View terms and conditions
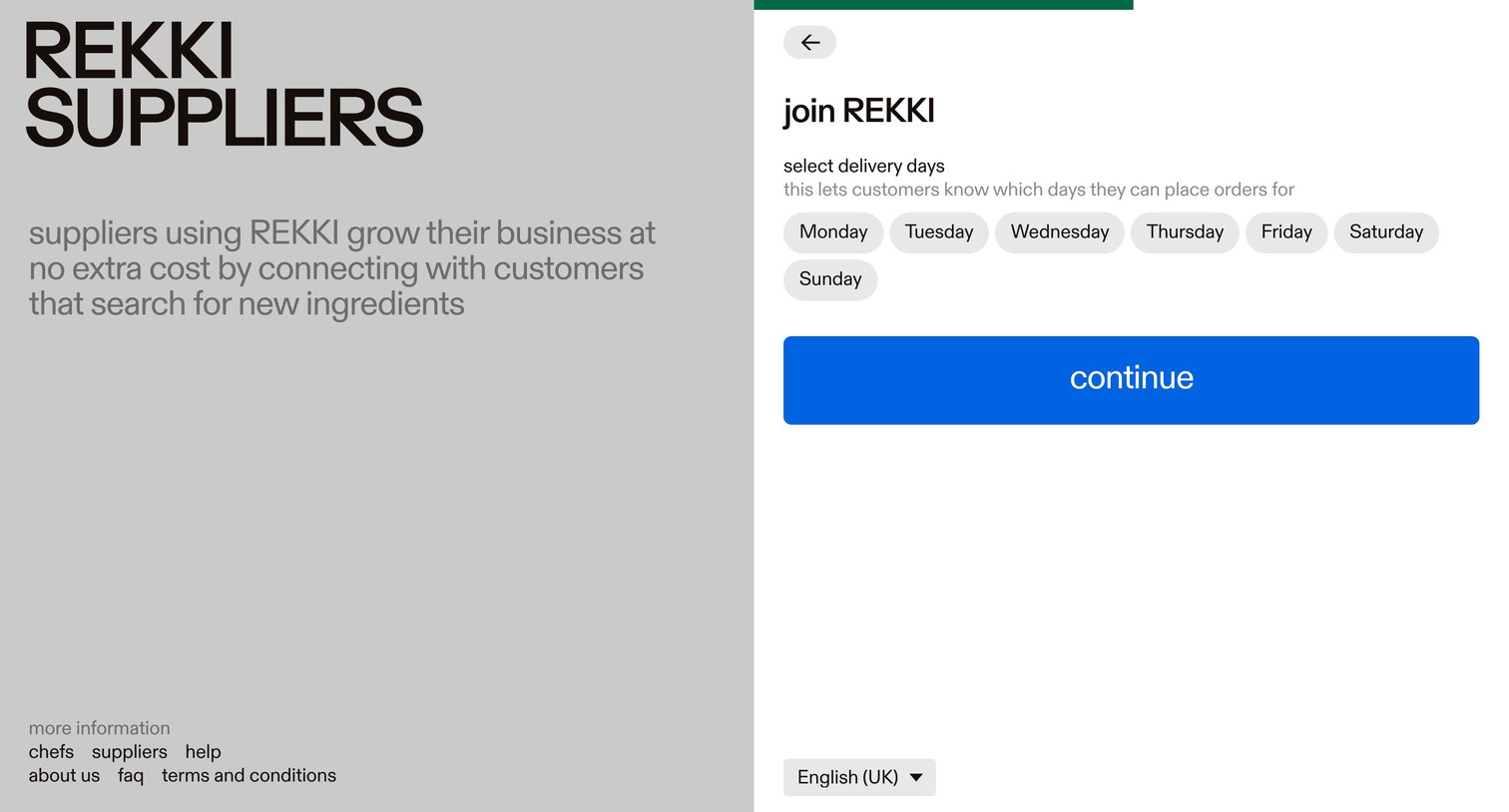1509x812 pixels. [x=249, y=775]
